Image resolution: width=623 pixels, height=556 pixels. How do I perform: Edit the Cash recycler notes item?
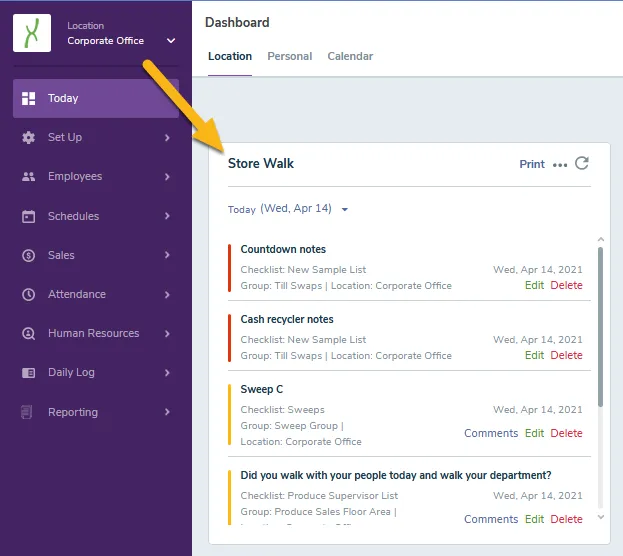tap(534, 355)
